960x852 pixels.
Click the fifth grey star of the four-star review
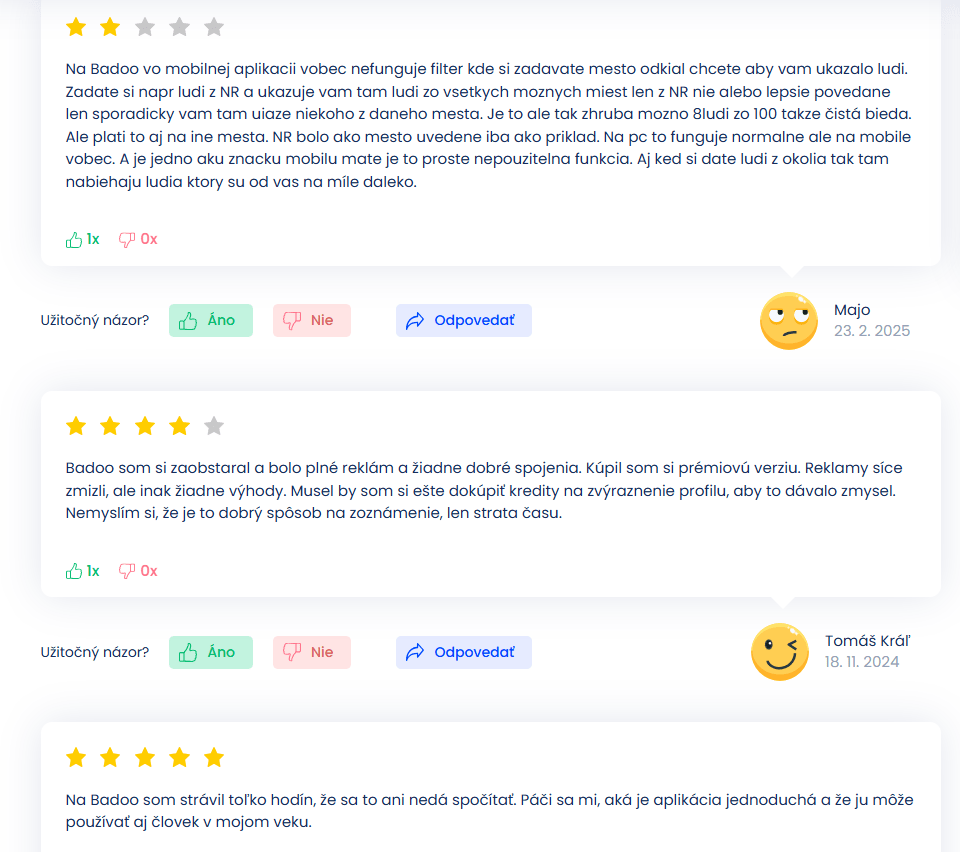[214, 425]
